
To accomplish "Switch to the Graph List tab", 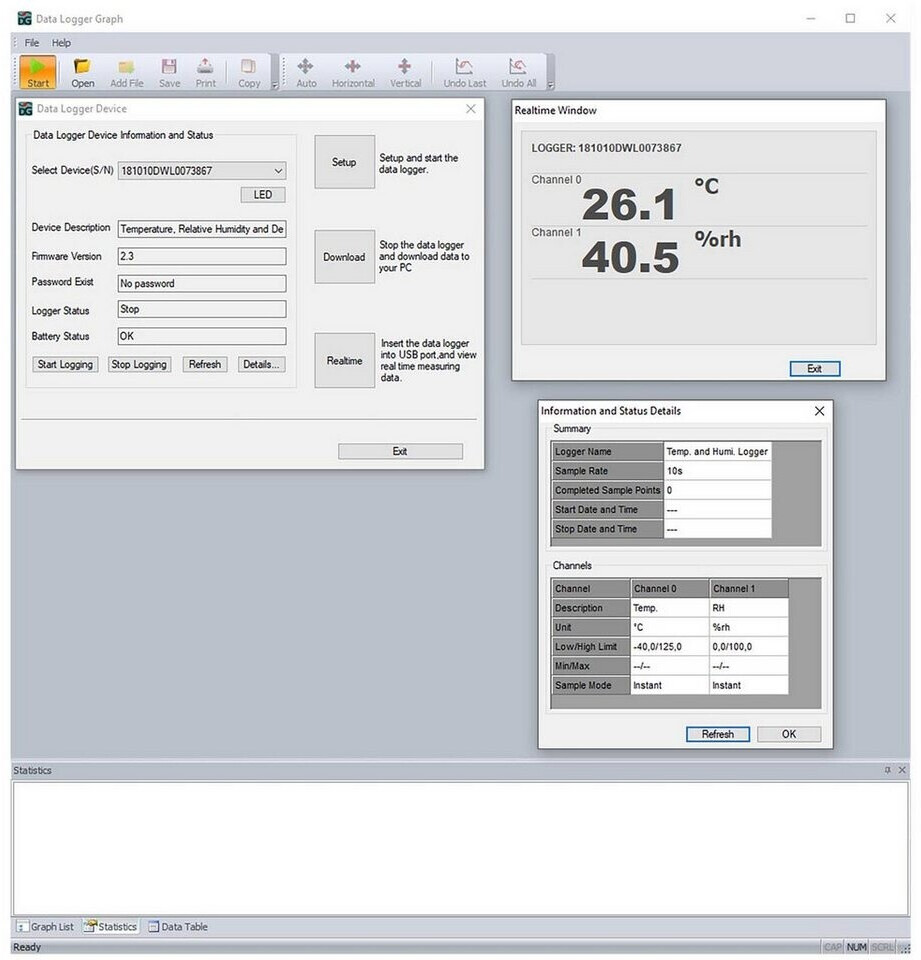I will (45, 926).
